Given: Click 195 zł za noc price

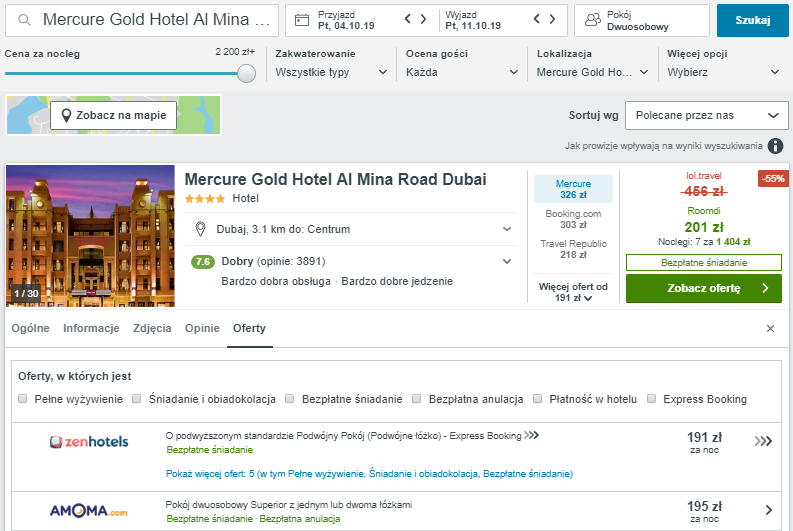Looking at the screenshot, I should coord(704,511).
